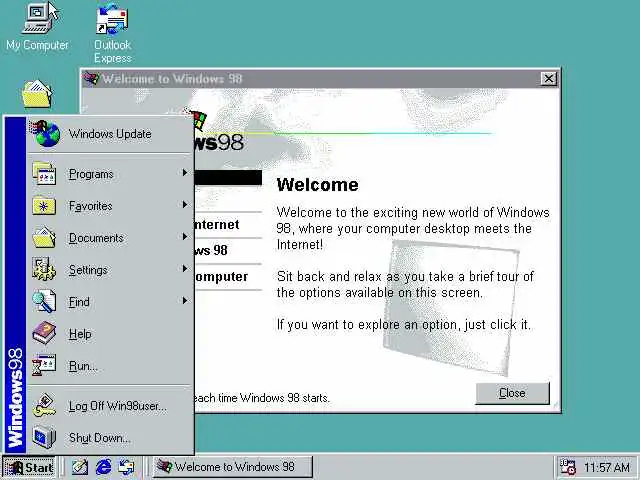Select Welcome to Windows 98 taskbar button
Image resolution: width=640 pixels, height=480 pixels.
[x=233, y=467]
